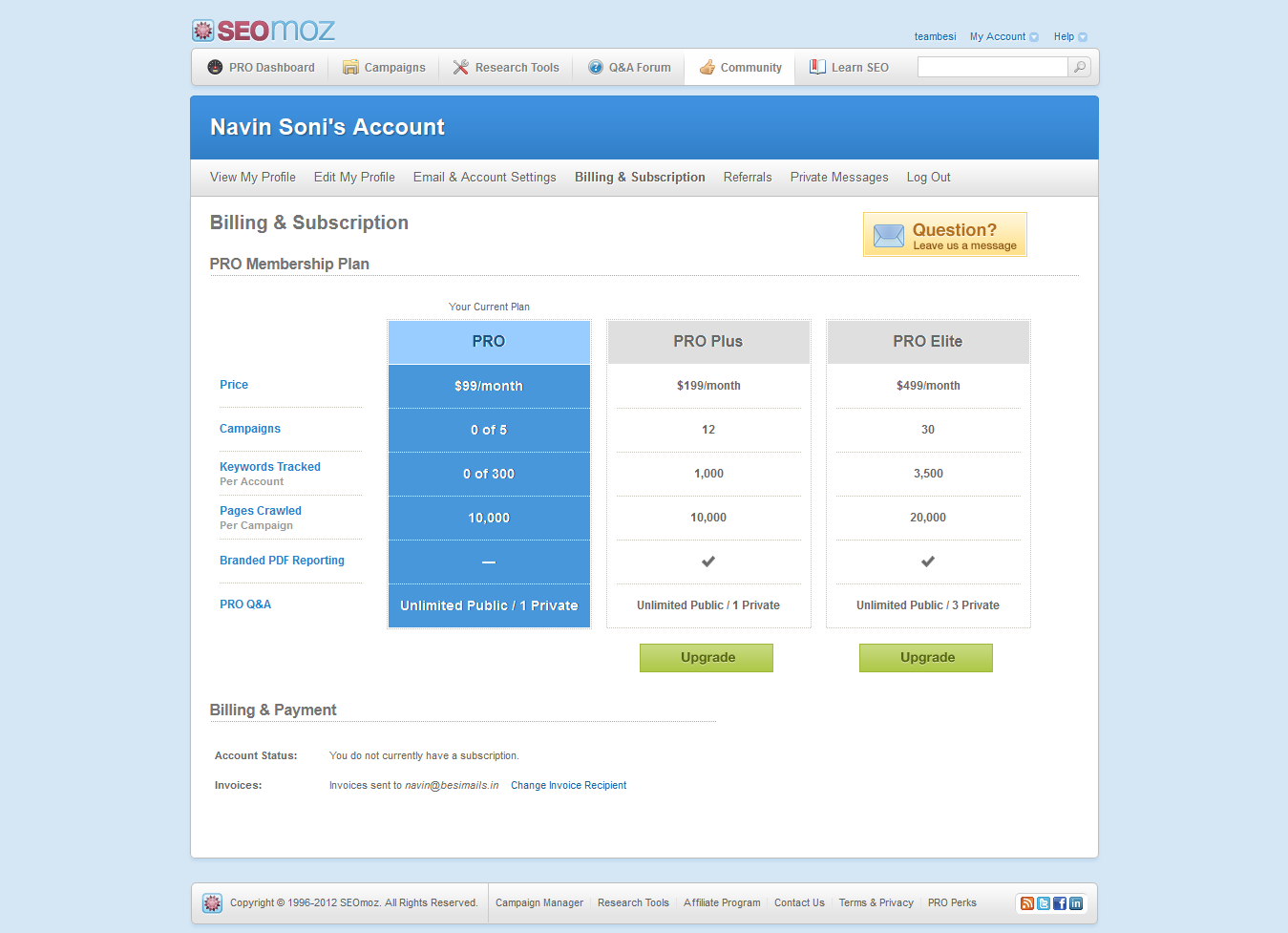Select Log Out in account navigation

tap(928, 178)
